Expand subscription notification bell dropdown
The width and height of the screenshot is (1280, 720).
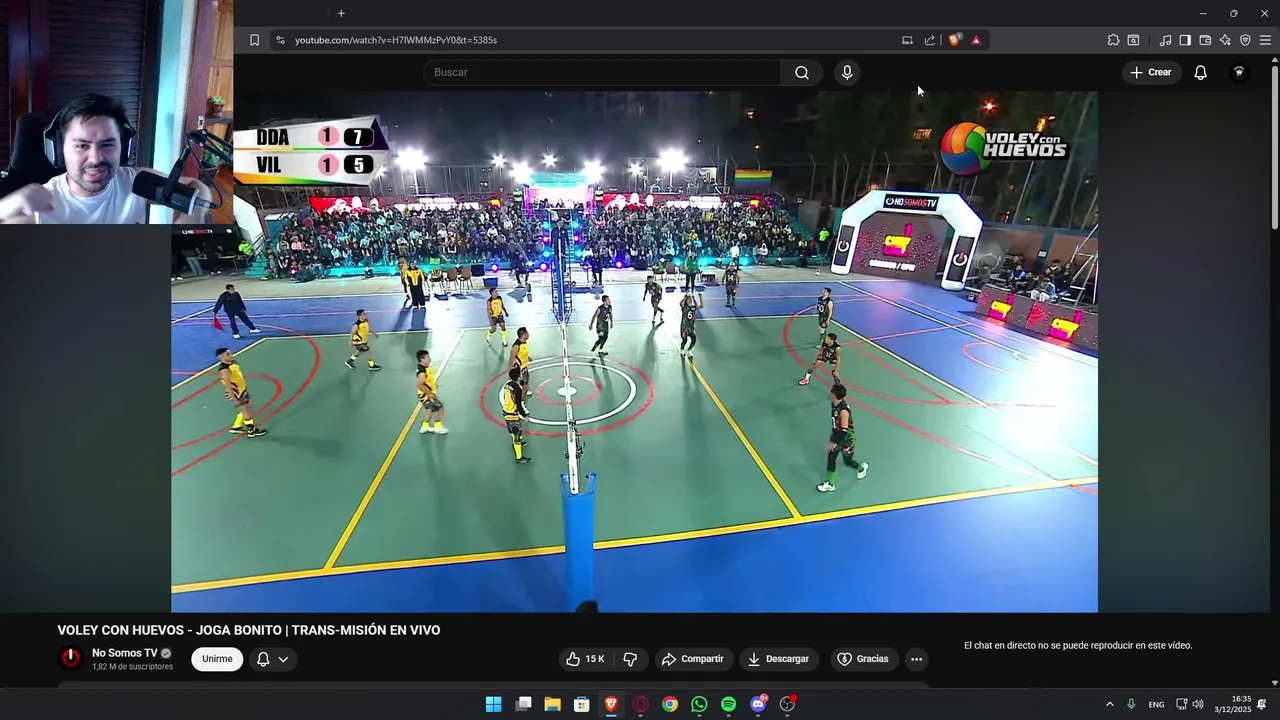pos(273,659)
